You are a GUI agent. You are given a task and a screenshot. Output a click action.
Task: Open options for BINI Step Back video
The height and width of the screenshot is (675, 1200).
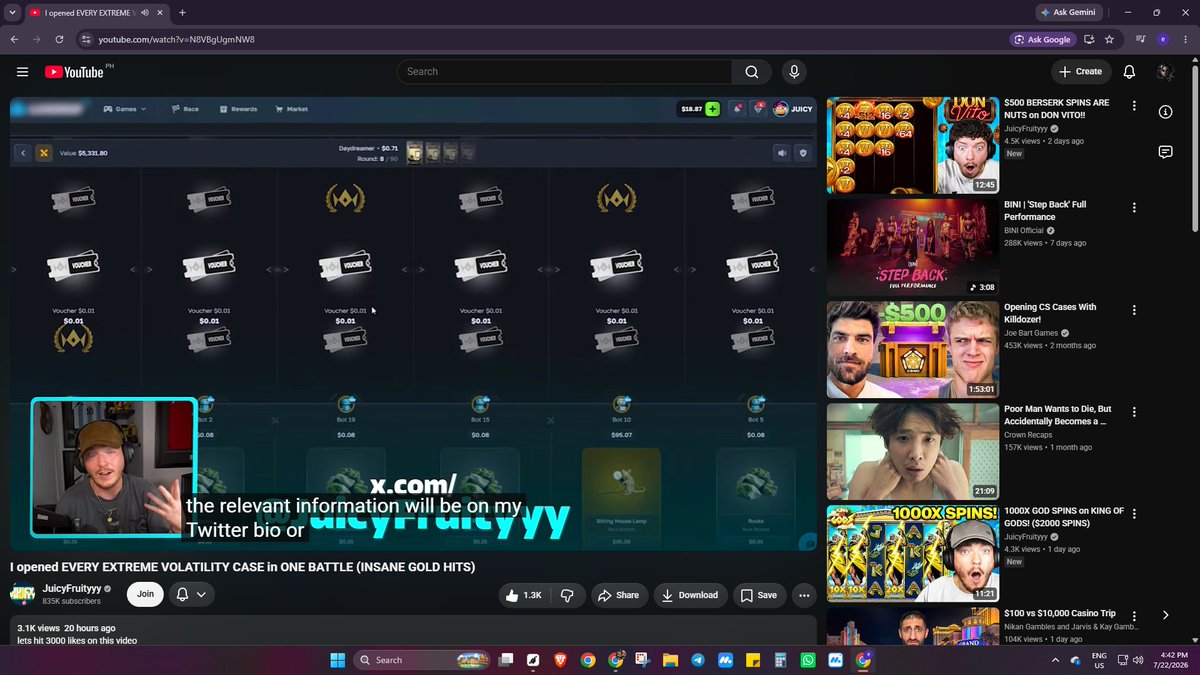tap(1134, 208)
